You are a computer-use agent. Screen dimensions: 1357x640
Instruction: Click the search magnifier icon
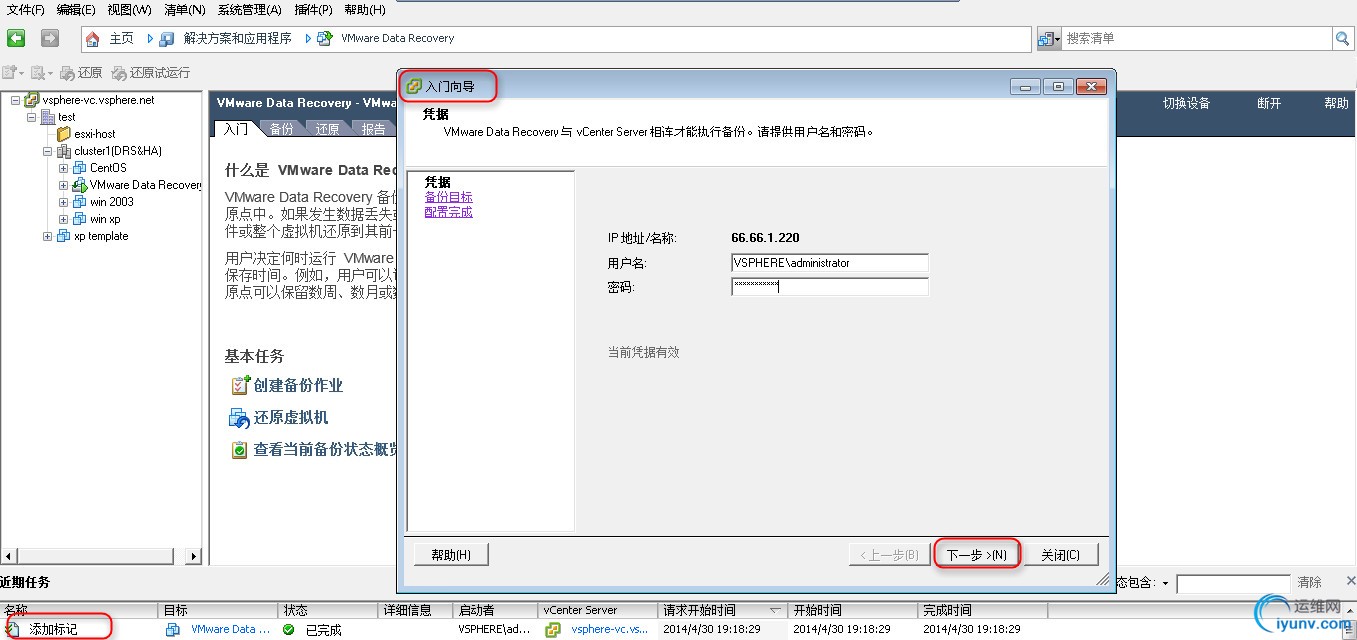pyautogui.click(x=1342, y=39)
